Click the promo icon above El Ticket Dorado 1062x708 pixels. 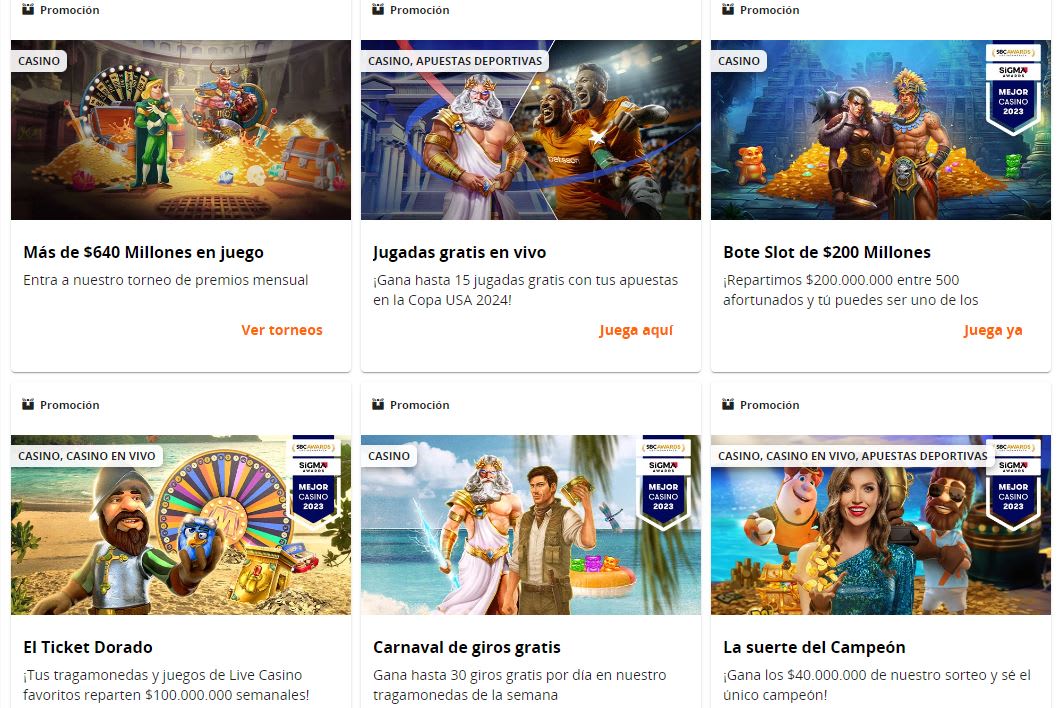(x=28, y=404)
